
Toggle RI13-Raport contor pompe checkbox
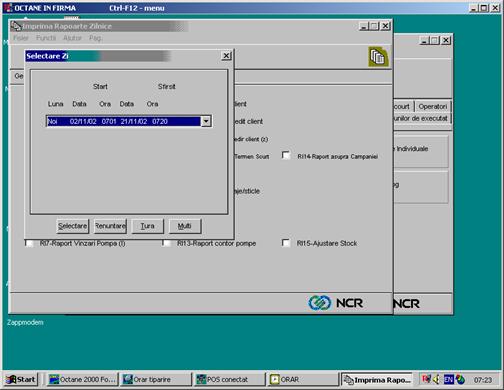coord(167,243)
